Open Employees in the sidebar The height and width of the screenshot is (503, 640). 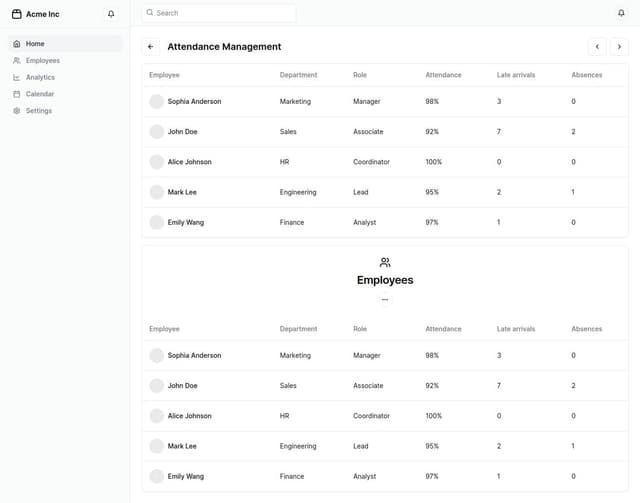[x=43, y=61]
